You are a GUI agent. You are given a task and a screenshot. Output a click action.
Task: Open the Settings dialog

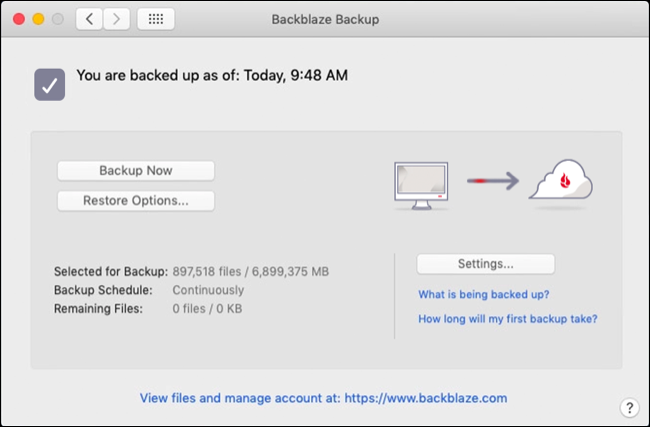(x=485, y=264)
